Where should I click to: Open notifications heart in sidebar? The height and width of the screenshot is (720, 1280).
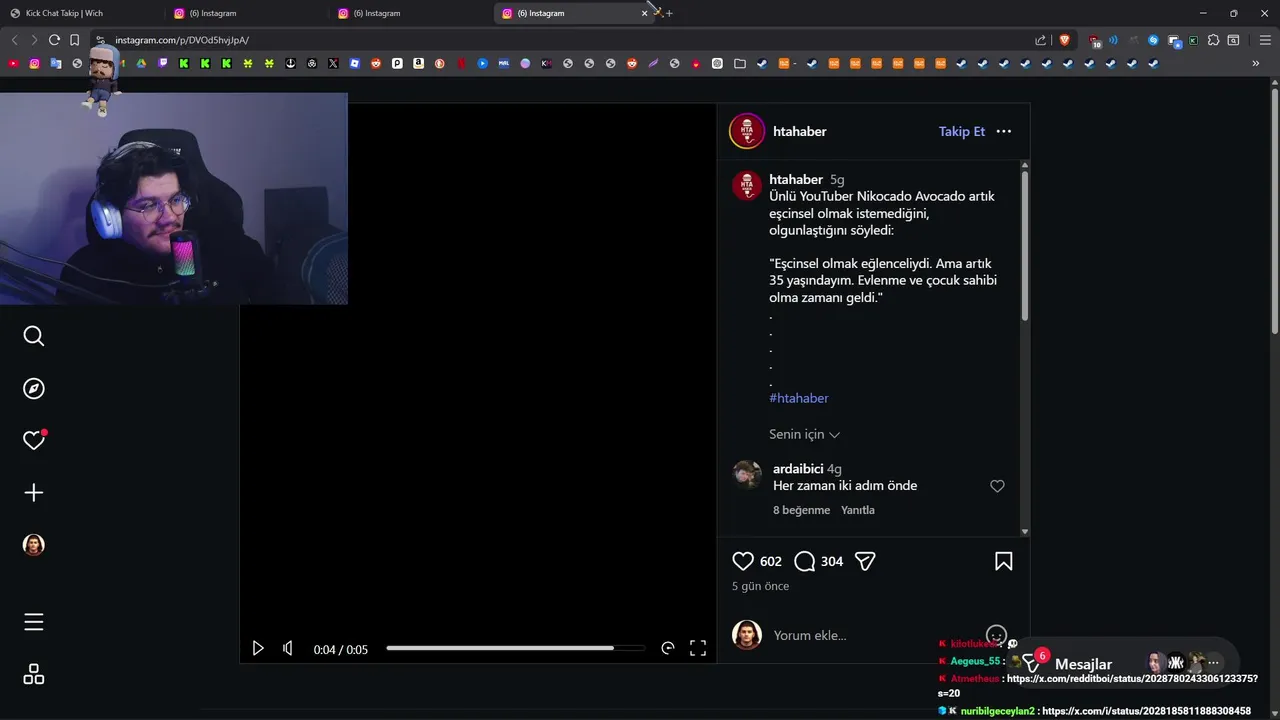point(34,440)
